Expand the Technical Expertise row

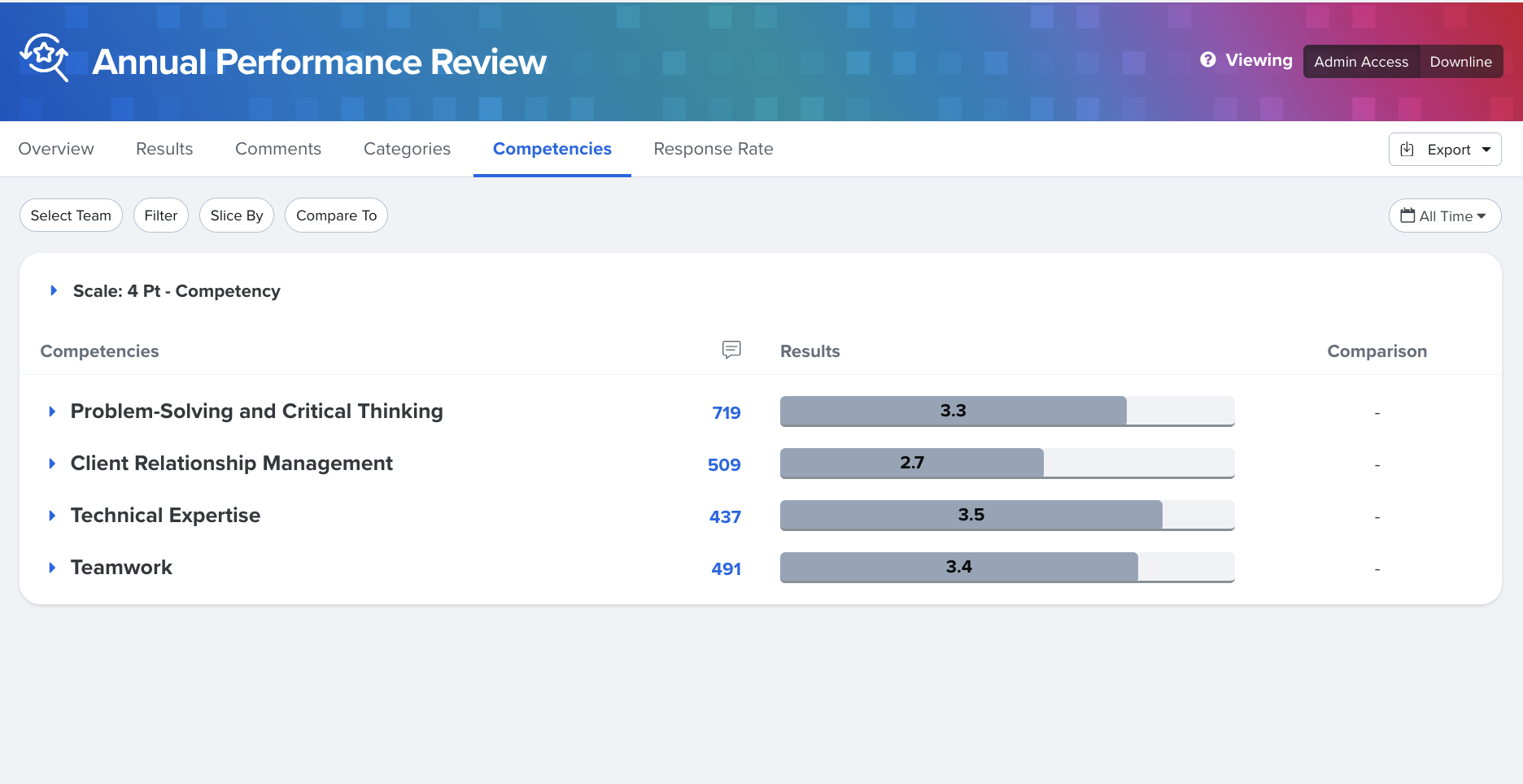click(x=52, y=516)
